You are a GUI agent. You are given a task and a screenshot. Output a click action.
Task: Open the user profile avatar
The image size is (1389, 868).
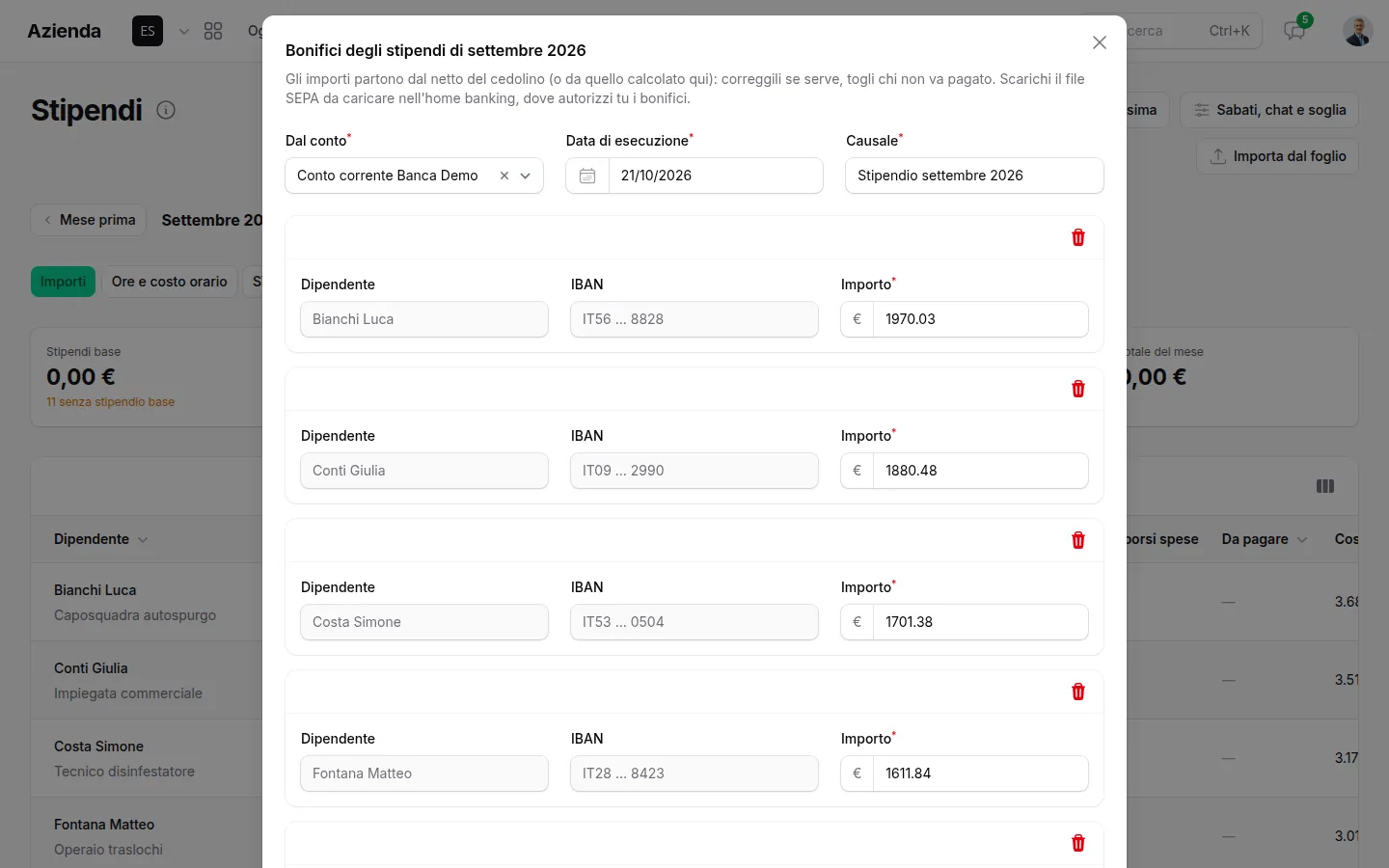(1358, 31)
